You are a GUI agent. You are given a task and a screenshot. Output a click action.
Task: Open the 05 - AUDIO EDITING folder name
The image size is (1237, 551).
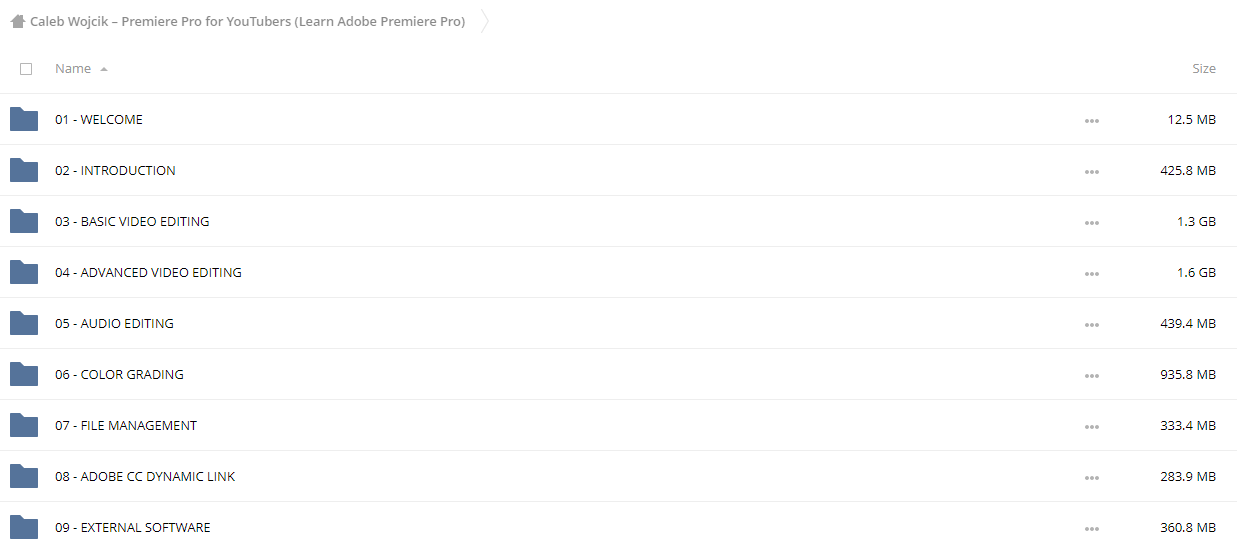[x=114, y=323]
